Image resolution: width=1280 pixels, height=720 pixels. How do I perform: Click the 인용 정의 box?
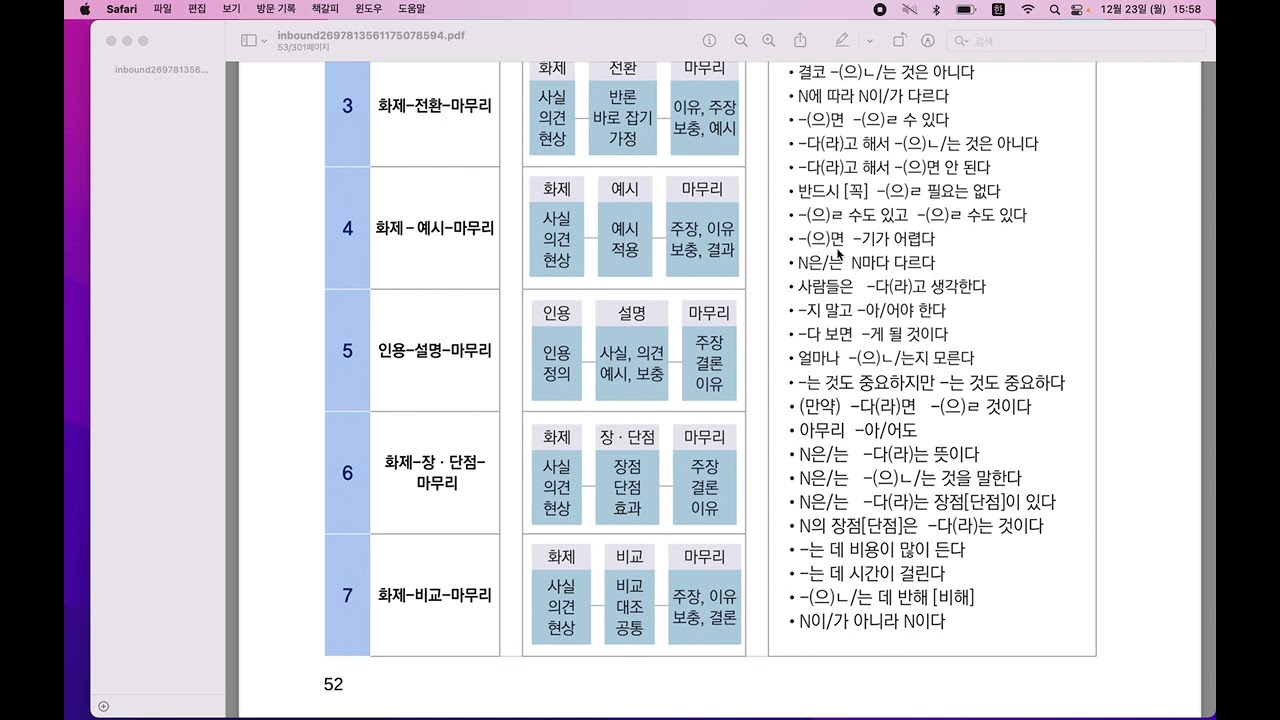pos(556,364)
